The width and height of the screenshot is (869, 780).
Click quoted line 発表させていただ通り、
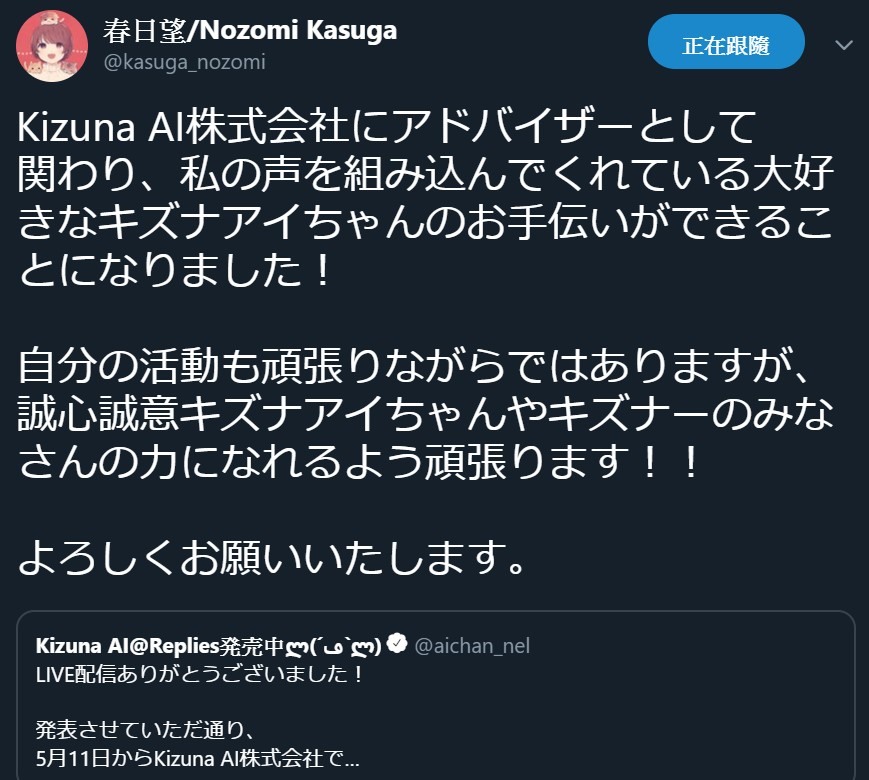coord(146,730)
